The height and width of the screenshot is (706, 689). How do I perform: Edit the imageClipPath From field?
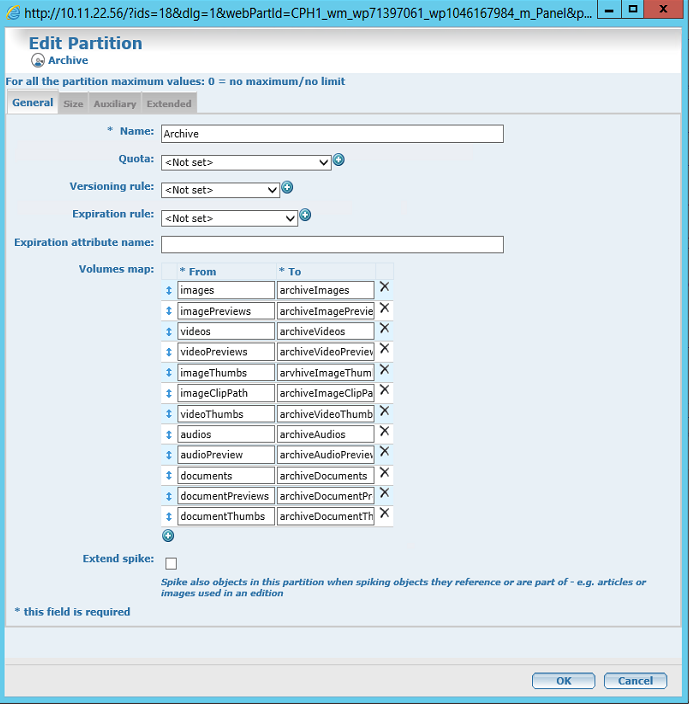pos(226,393)
